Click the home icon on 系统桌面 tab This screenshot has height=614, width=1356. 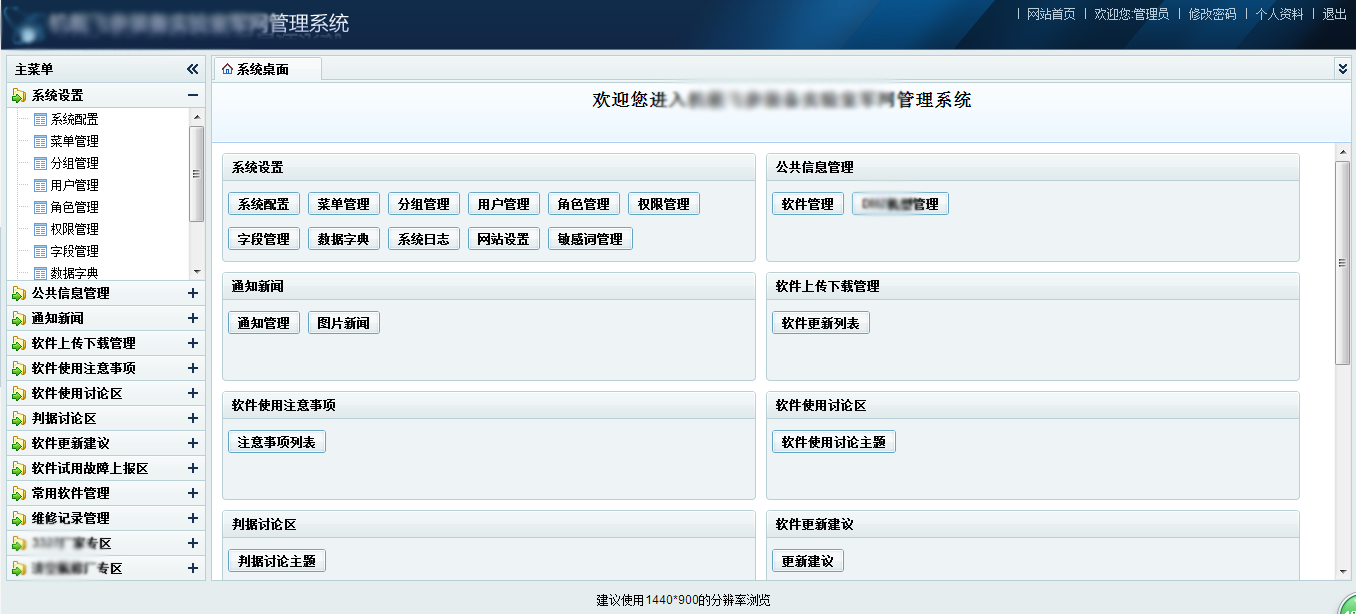point(227,69)
